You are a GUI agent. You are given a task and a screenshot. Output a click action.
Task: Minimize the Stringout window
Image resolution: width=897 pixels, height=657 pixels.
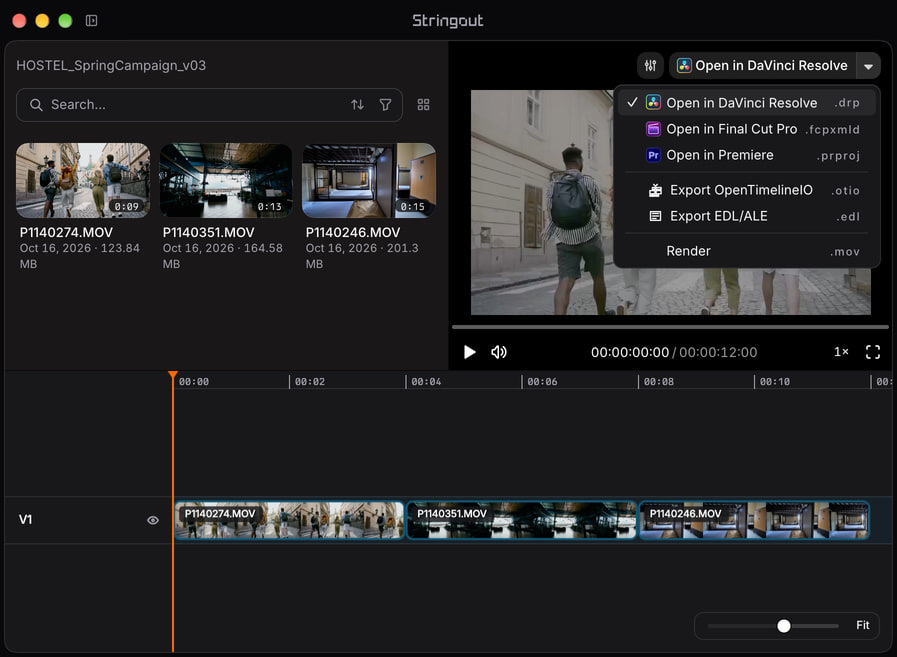42,21
